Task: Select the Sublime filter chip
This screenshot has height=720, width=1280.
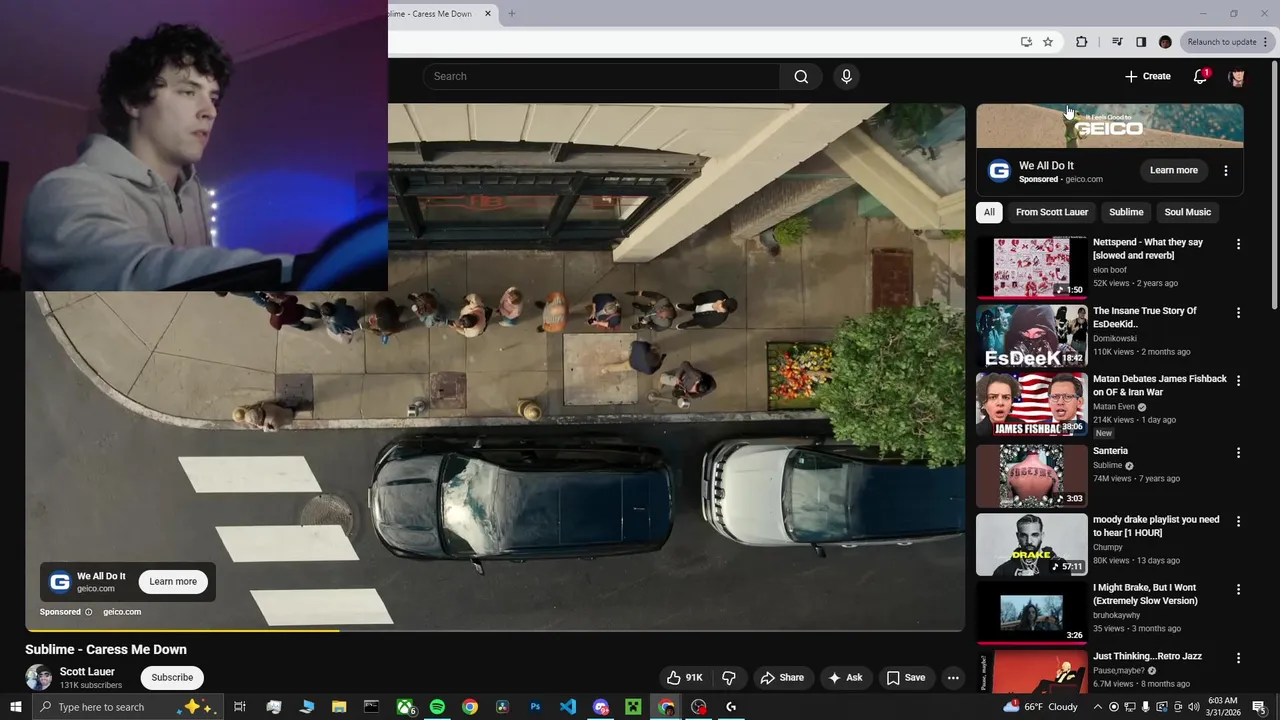Action: (1126, 212)
